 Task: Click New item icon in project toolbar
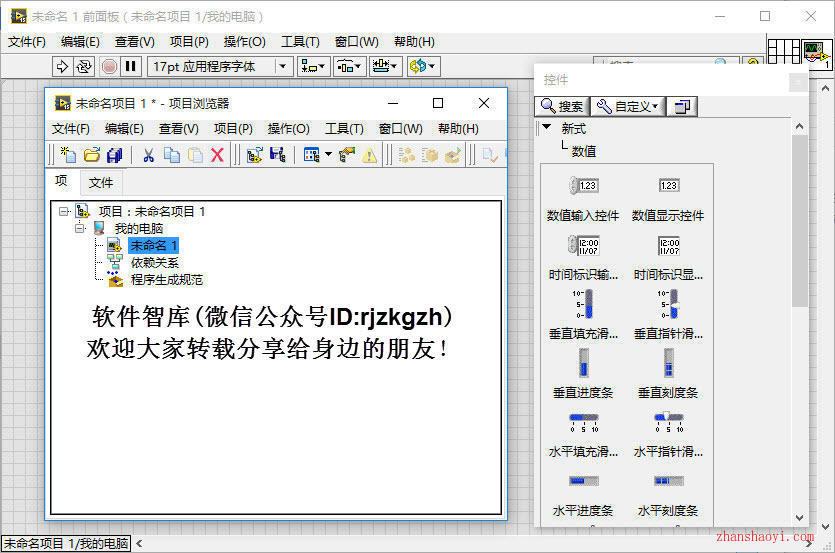point(68,155)
